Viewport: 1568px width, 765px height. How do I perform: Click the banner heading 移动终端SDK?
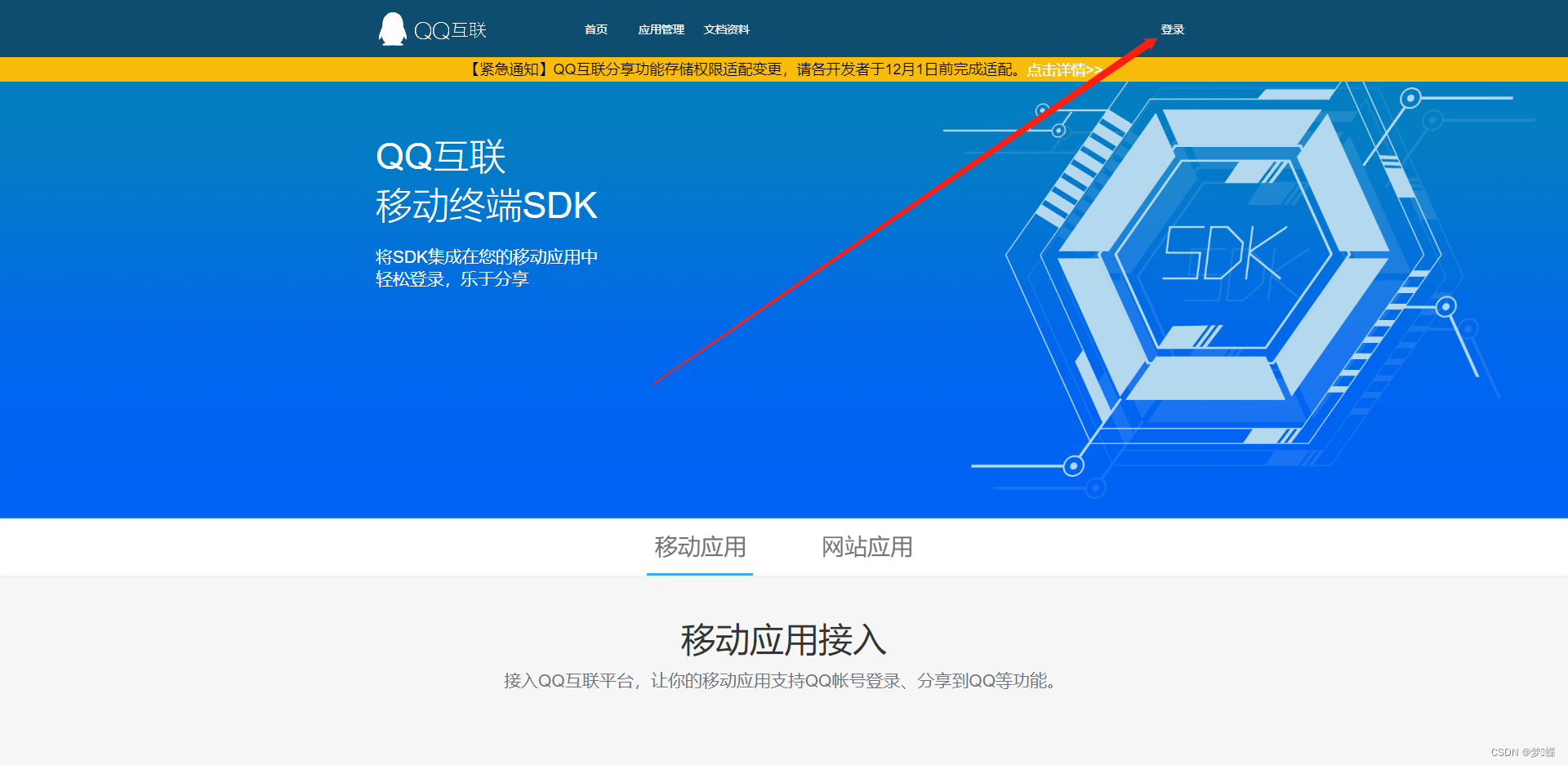(x=487, y=205)
